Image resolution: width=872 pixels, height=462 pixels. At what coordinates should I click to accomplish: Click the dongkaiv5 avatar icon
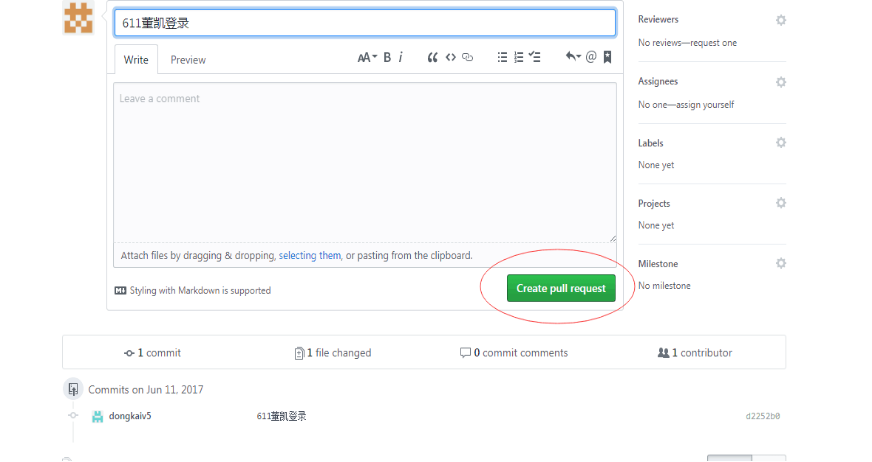pyautogui.click(x=97, y=416)
